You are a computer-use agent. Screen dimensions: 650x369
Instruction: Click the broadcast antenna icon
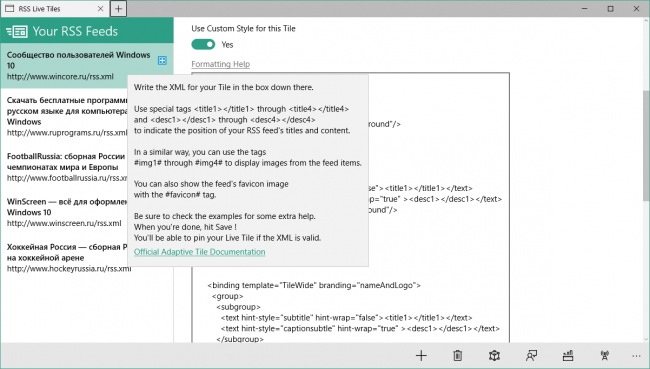click(604, 355)
